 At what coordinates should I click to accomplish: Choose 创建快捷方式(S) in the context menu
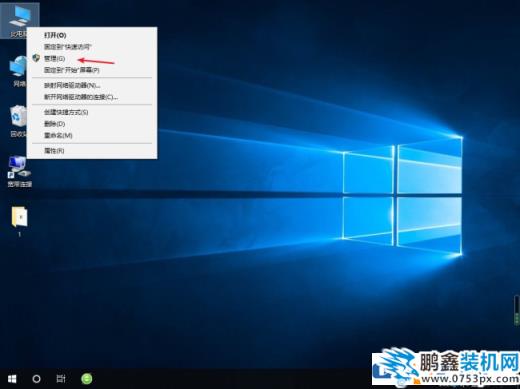(92, 112)
